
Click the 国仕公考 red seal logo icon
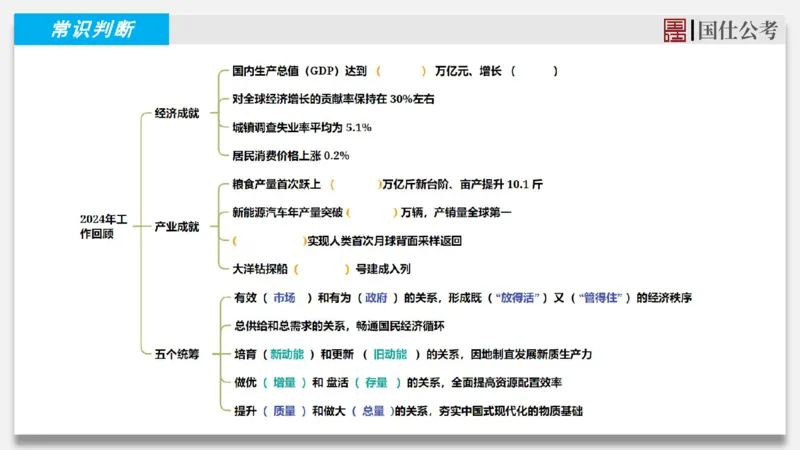point(674,30)
